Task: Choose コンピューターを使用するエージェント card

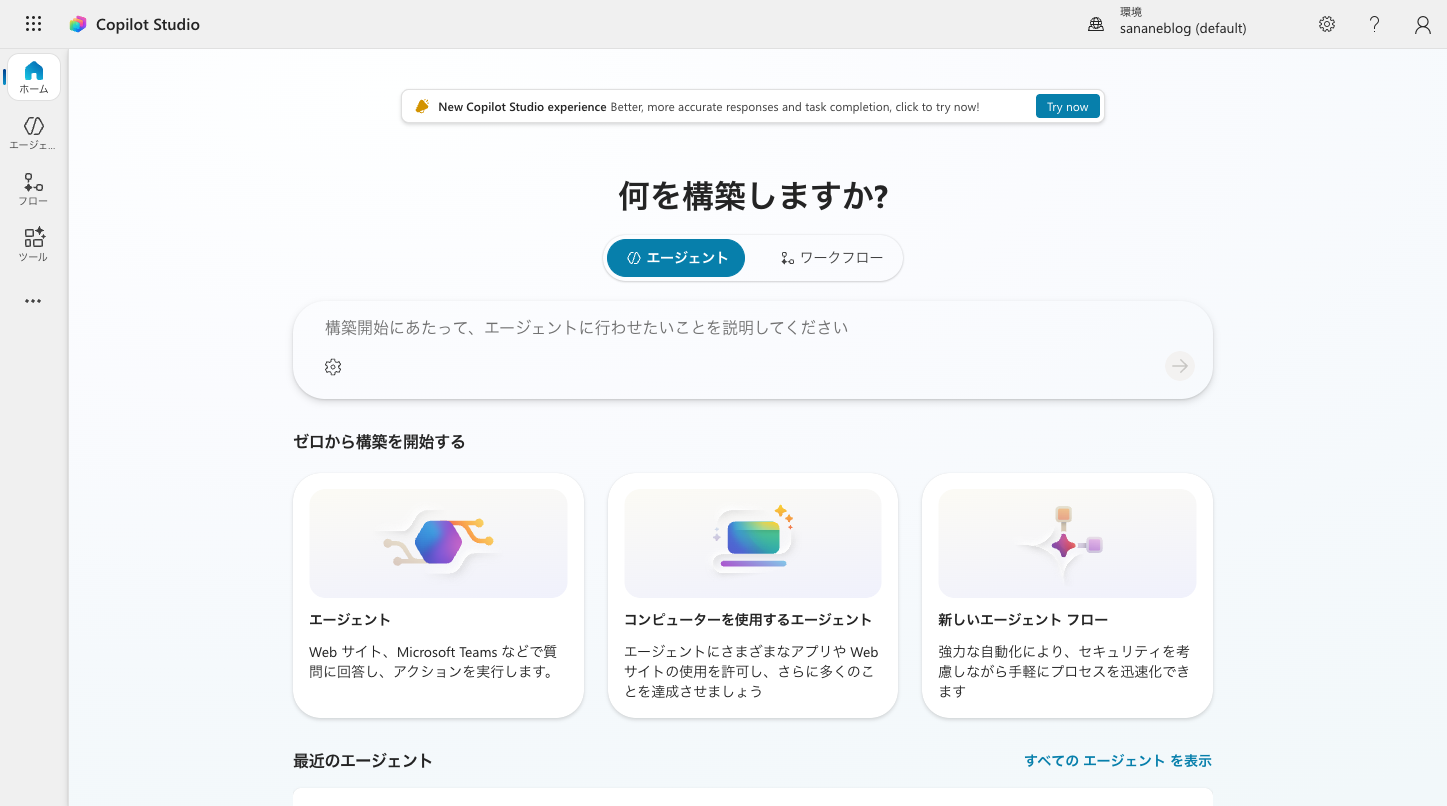Action: [753, 596]
